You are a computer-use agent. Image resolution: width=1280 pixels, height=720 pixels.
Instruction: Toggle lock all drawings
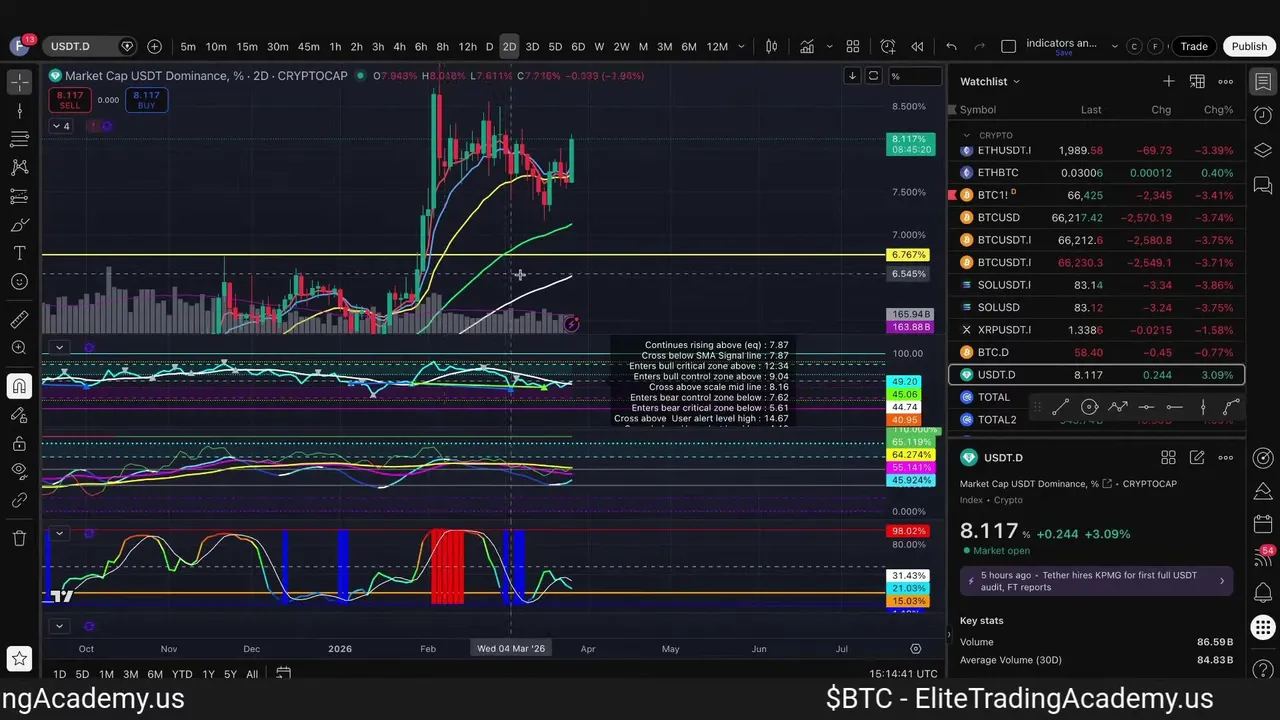(19, 443)
